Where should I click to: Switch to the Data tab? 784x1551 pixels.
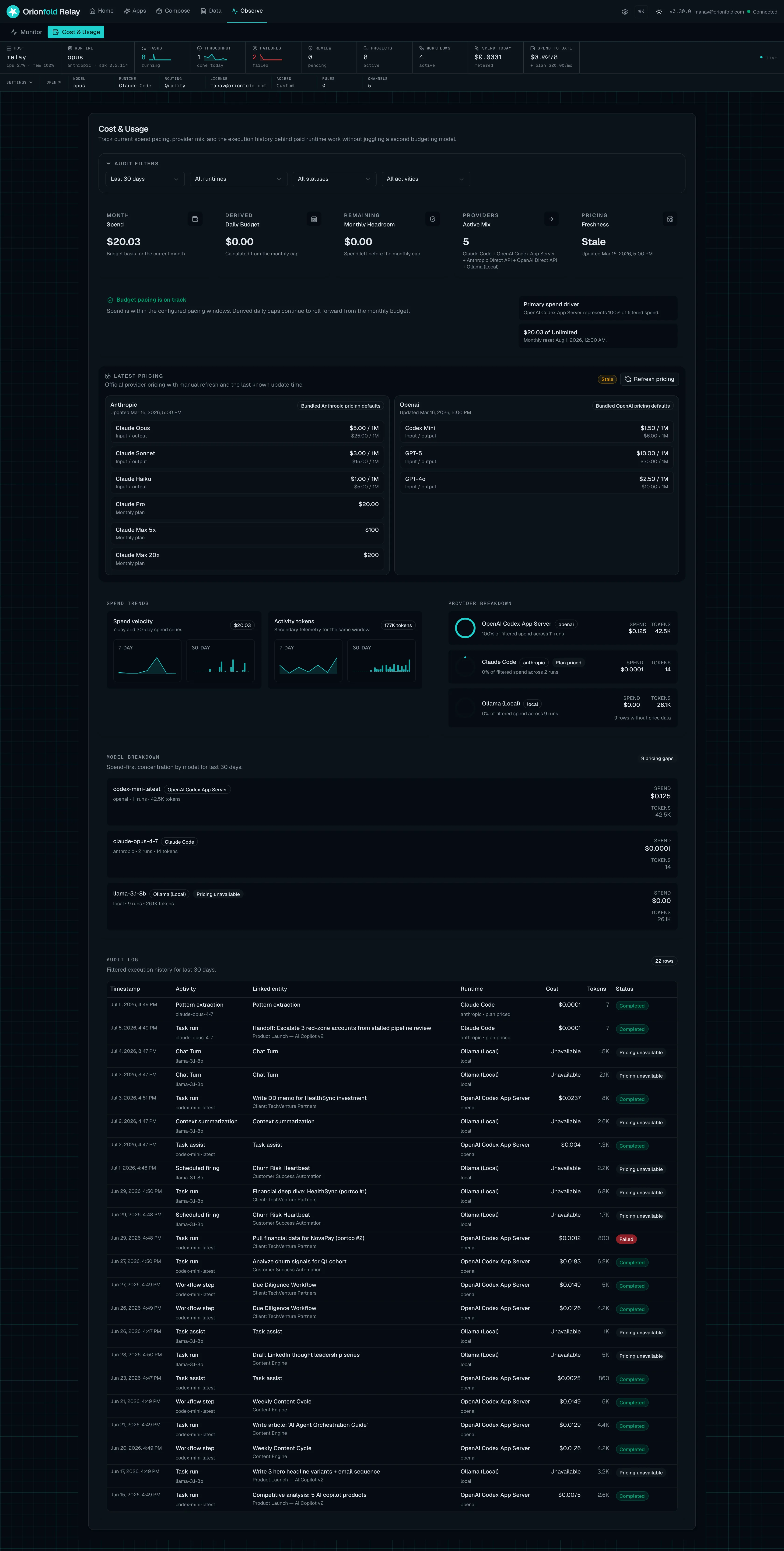pyautogui.click(x=211, y=11)
